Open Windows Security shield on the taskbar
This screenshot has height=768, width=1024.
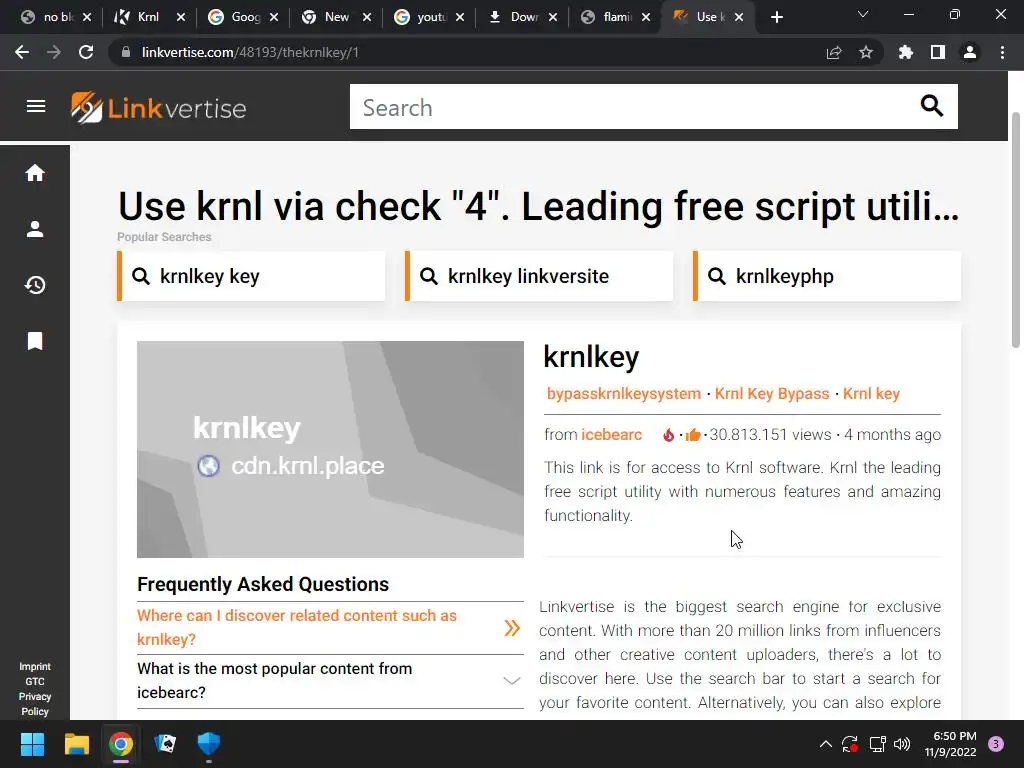209,744
